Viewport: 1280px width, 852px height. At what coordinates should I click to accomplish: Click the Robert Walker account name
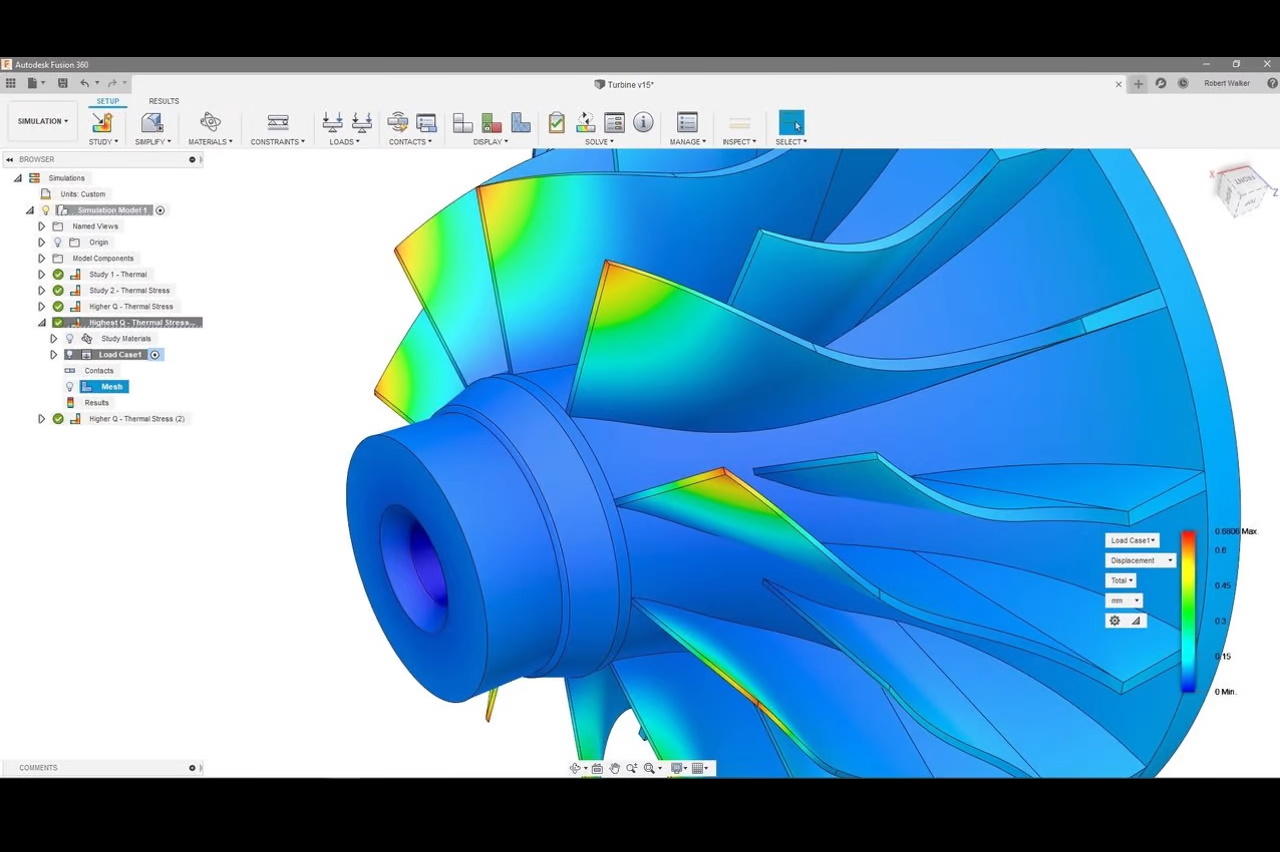tap(1226, 84)
